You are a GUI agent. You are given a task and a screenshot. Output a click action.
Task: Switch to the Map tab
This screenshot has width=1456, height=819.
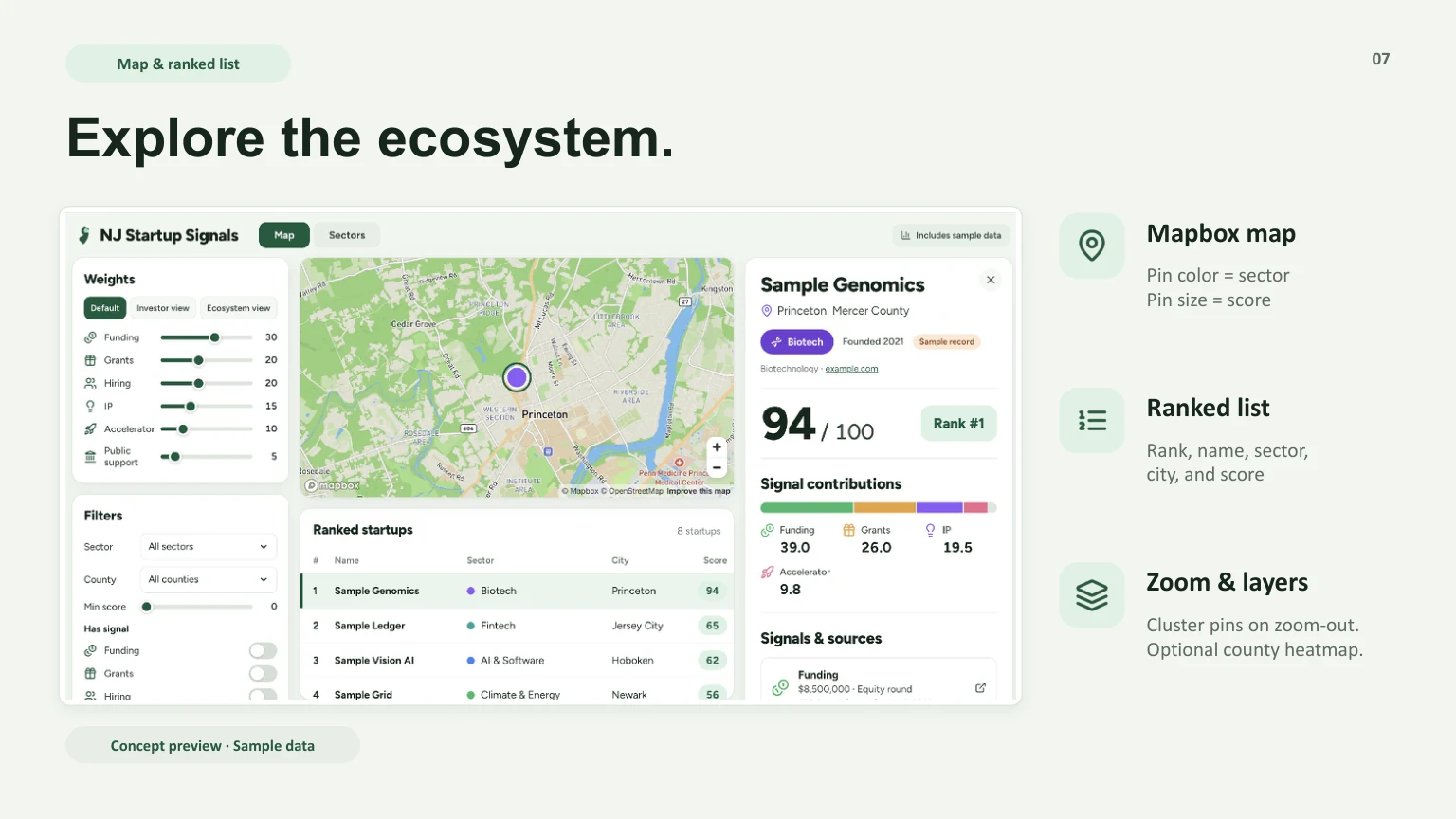point(284,235)
